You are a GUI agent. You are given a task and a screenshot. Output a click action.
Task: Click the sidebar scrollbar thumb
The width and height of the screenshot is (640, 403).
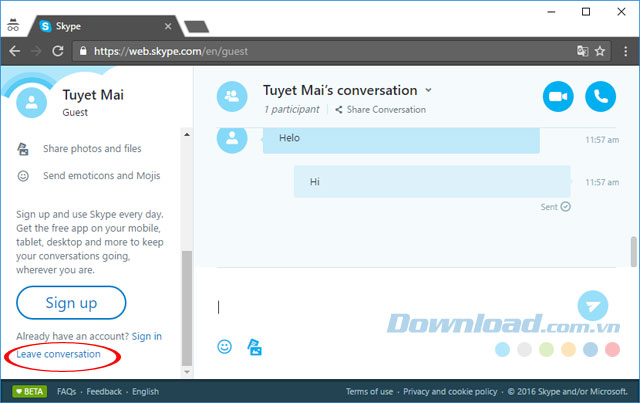[187, 308]
